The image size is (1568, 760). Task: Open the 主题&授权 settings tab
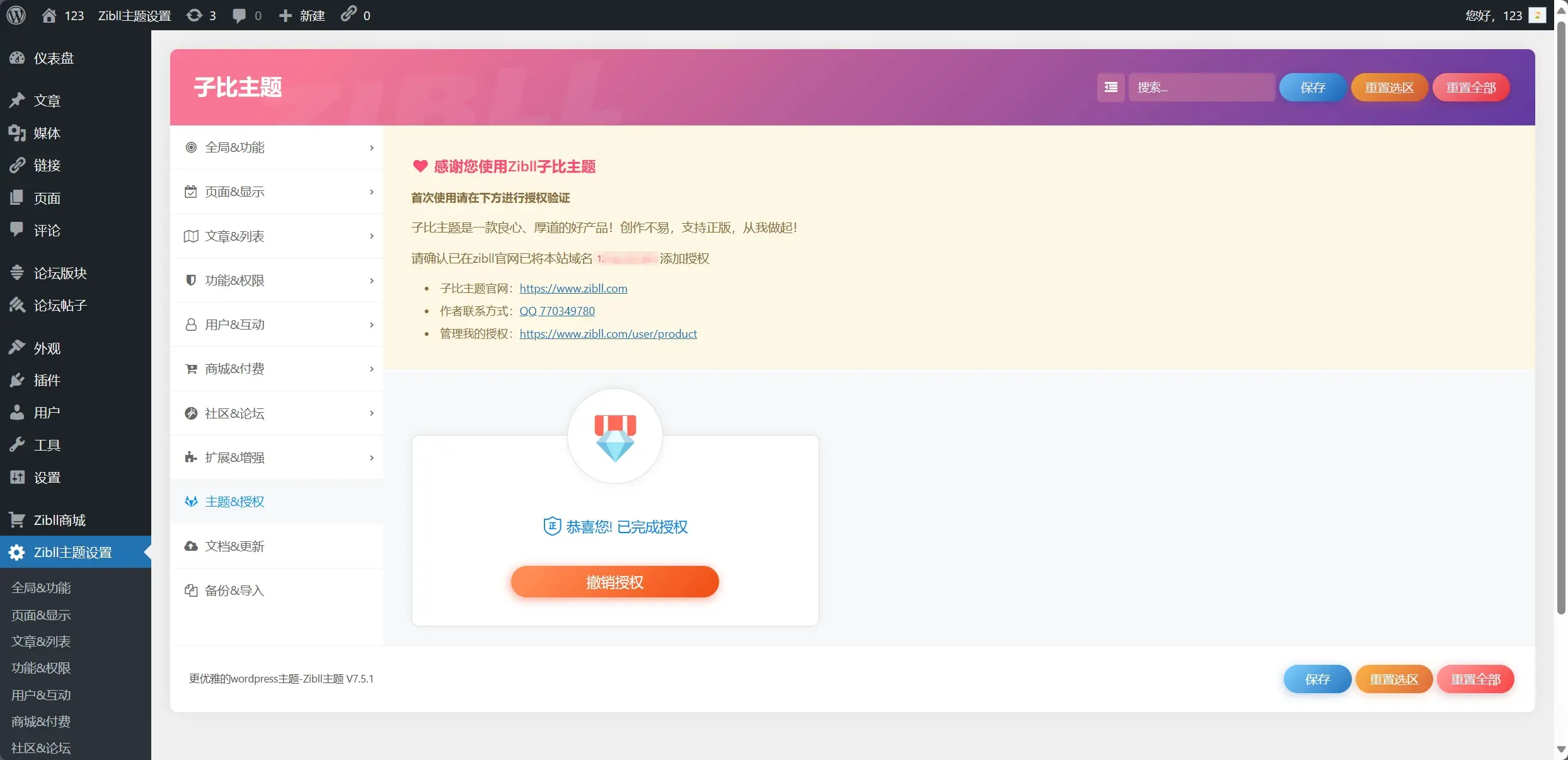277,502
